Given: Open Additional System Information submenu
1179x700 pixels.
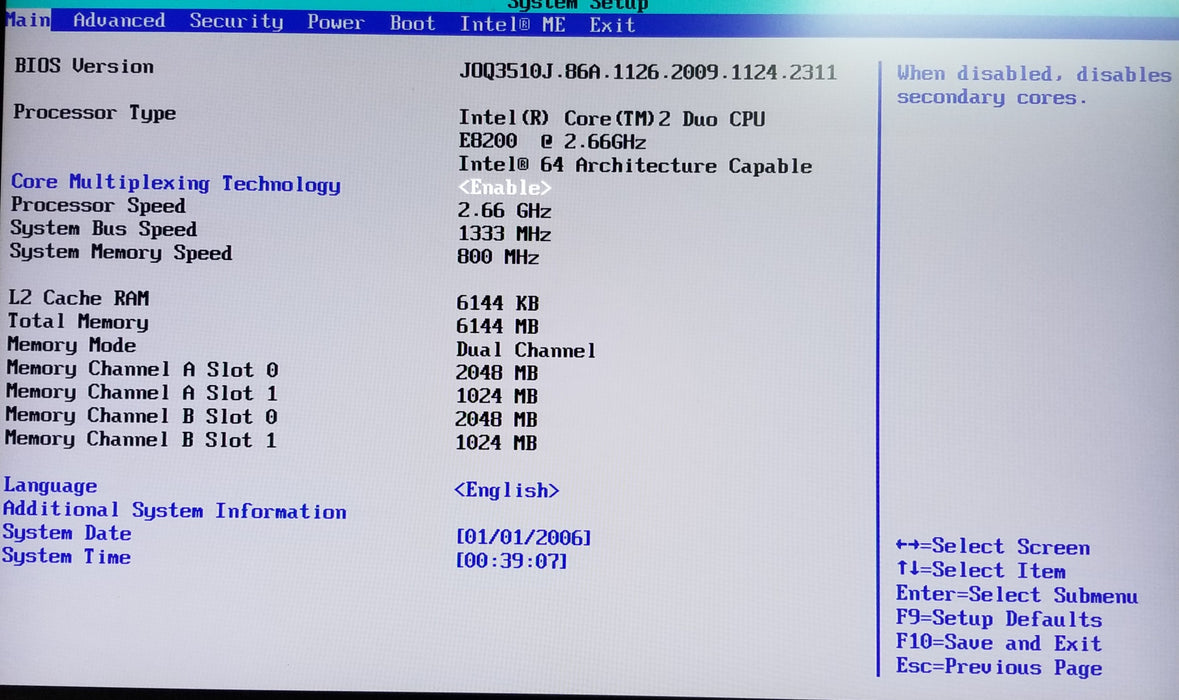Looking at the screenshot, I should pos(174,510).
